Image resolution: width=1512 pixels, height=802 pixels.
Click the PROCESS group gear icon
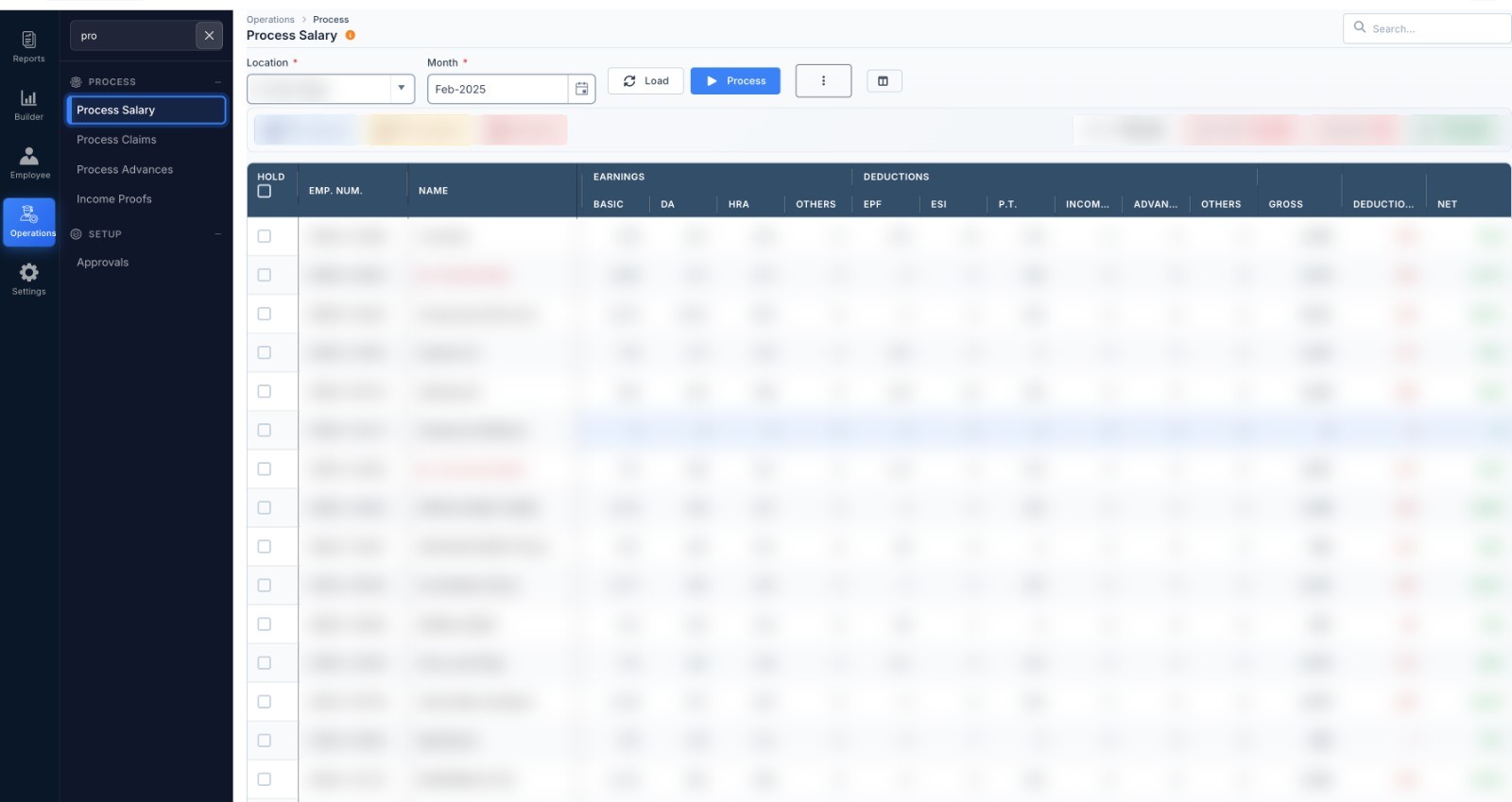click(x=76, y=82)
